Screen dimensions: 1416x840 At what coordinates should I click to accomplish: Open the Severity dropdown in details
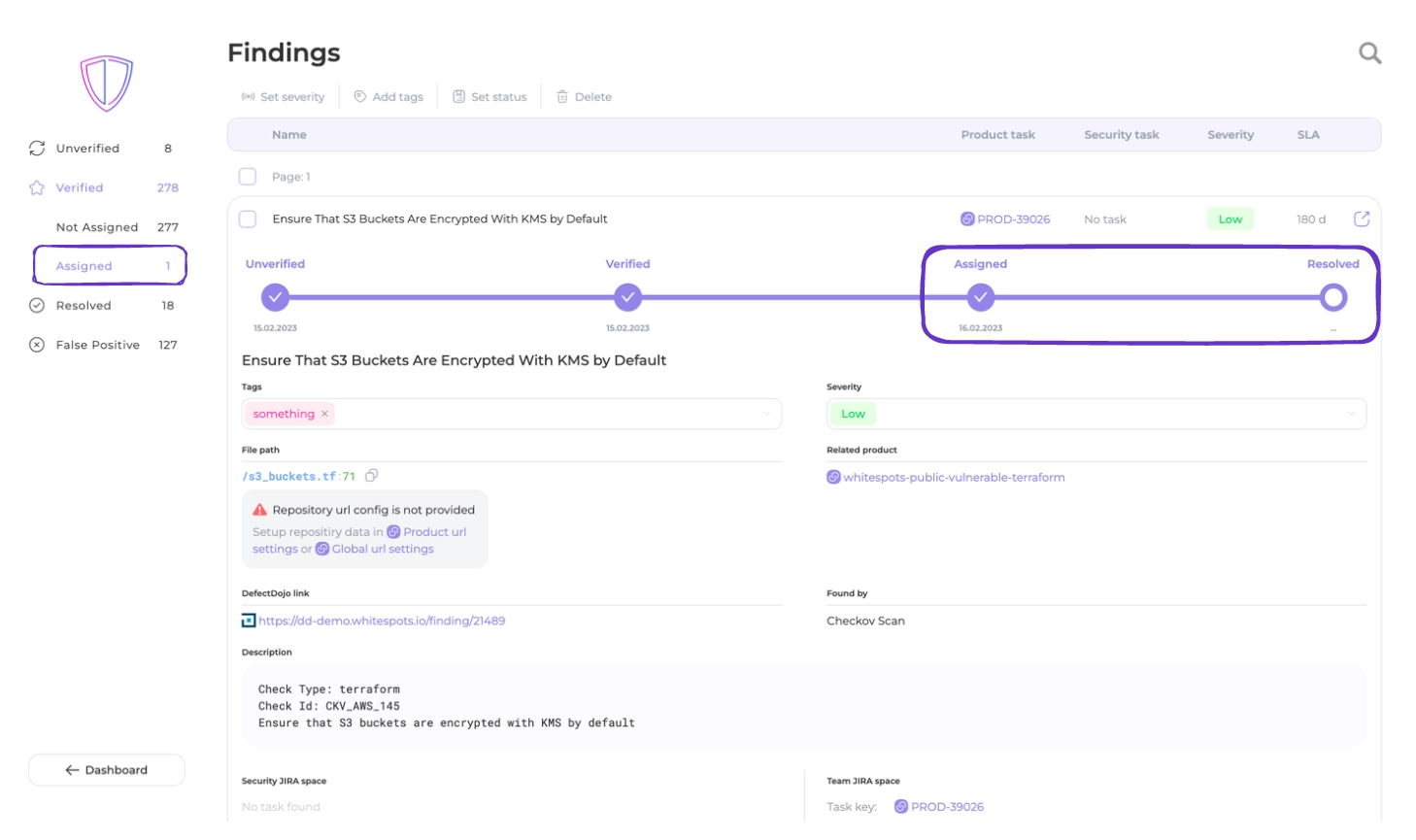tap(1350, 414)
